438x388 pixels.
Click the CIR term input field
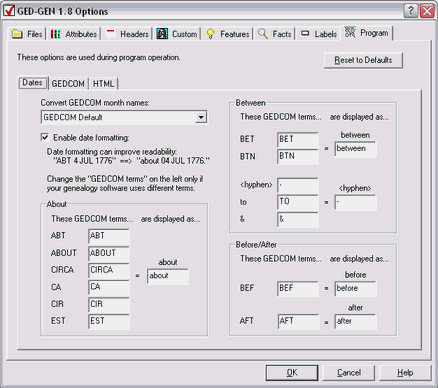109,304
